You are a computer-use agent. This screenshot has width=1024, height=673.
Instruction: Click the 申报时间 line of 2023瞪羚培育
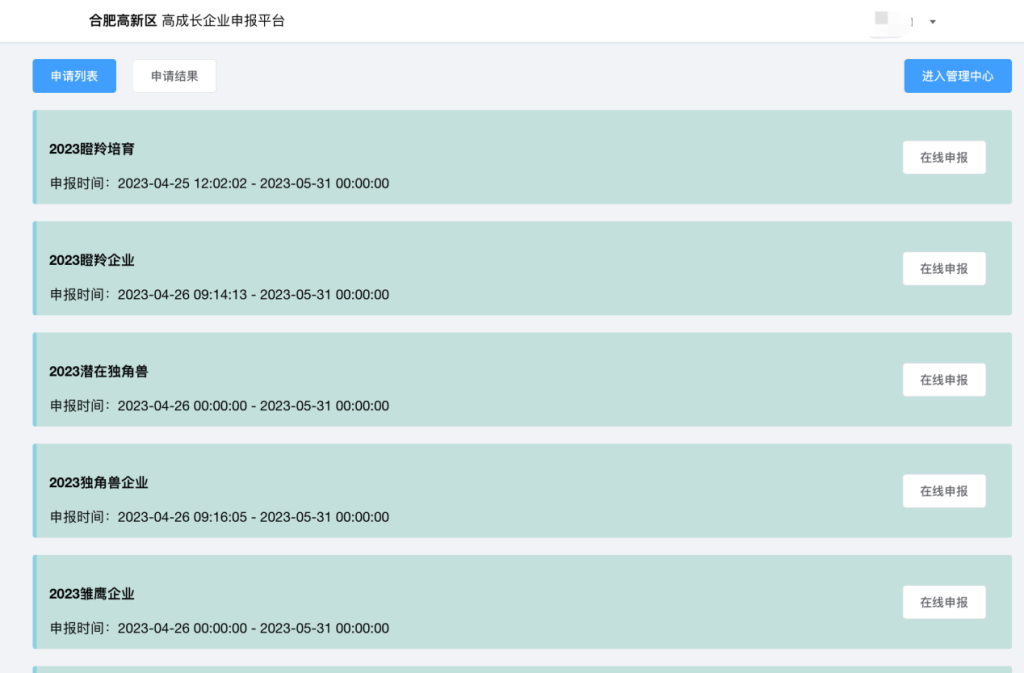point(220,183)
